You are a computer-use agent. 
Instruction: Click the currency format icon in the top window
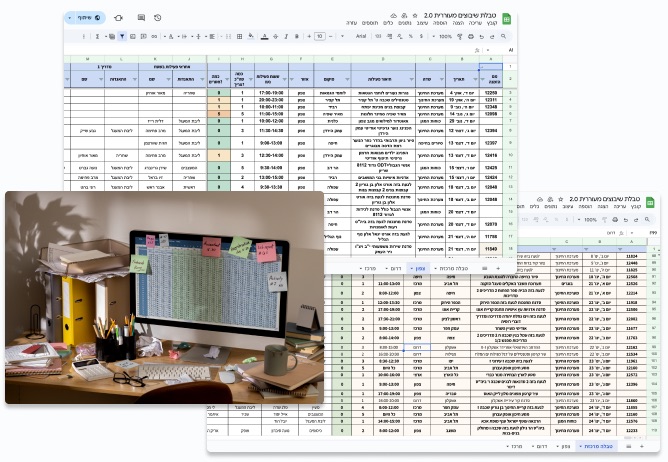click(x=421, y=37)
